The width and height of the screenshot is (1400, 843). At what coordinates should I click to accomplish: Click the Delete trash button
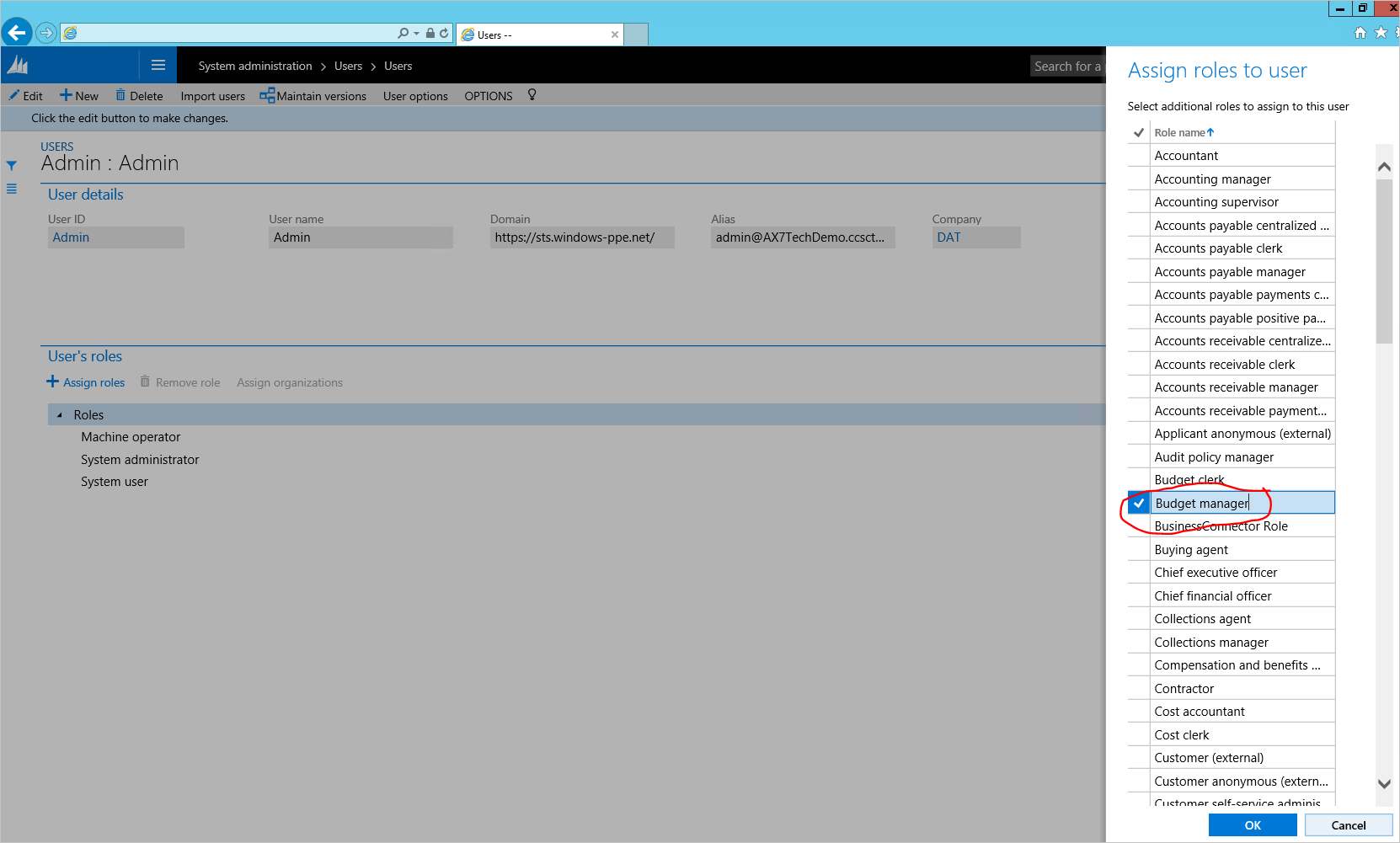coord(139,96)
